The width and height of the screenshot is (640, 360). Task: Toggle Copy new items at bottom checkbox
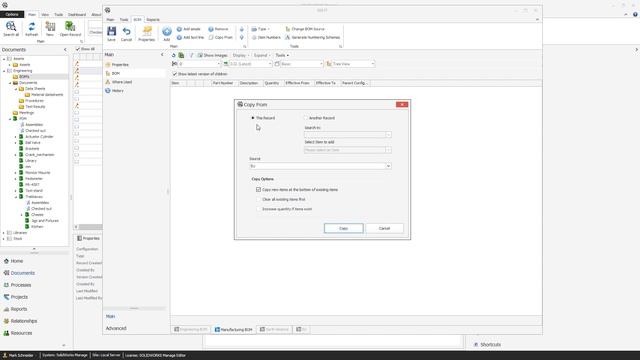[x=258, y=190]
